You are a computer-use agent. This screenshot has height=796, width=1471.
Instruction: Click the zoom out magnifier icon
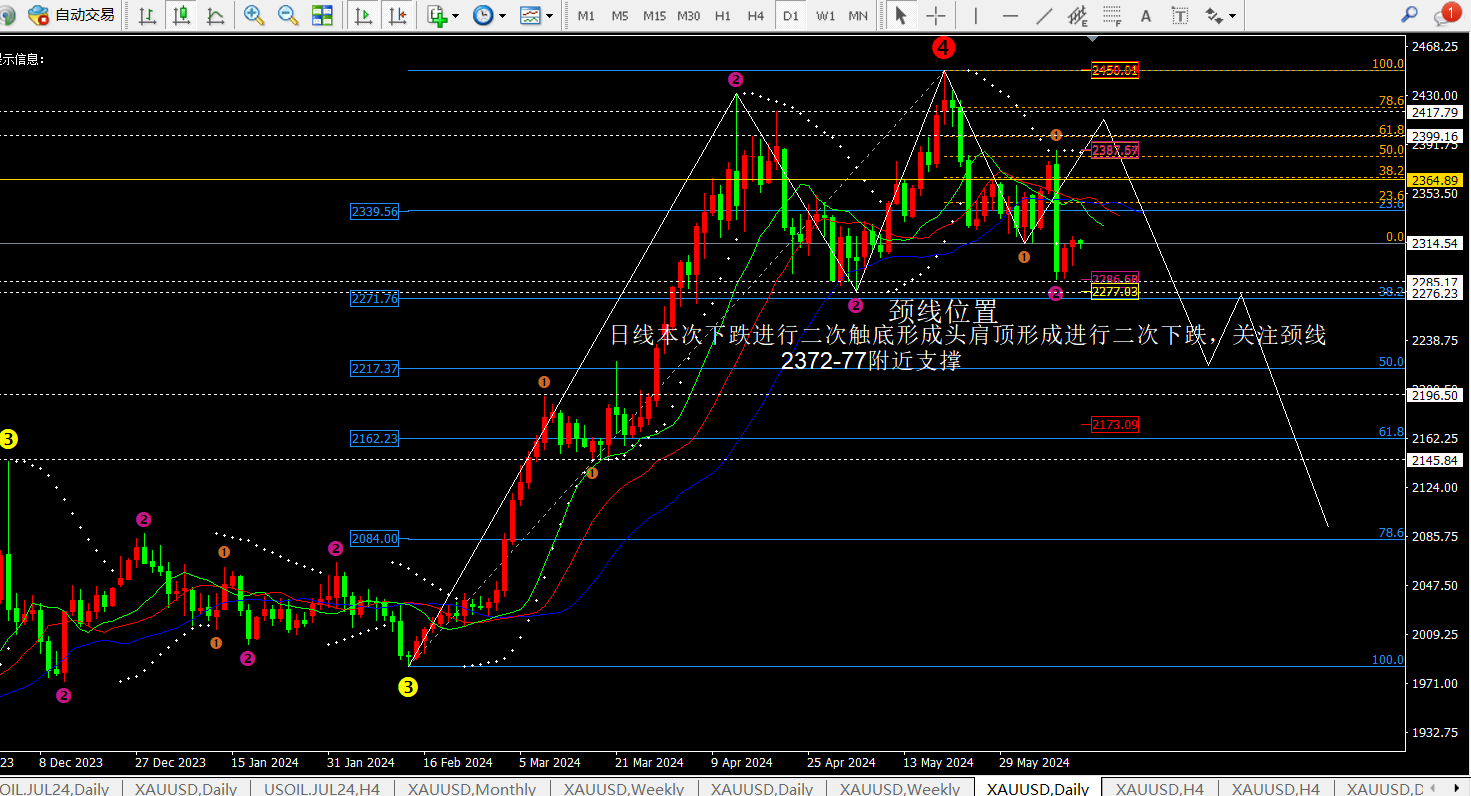pos(288,15)
